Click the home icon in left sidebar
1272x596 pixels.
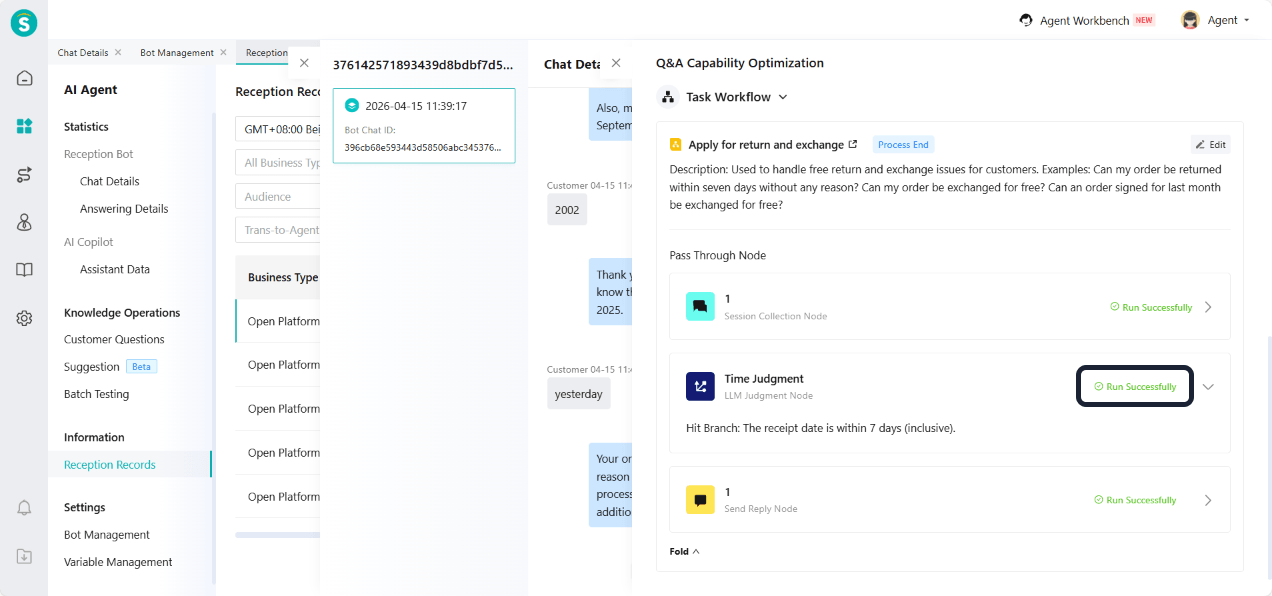(24, 78)
